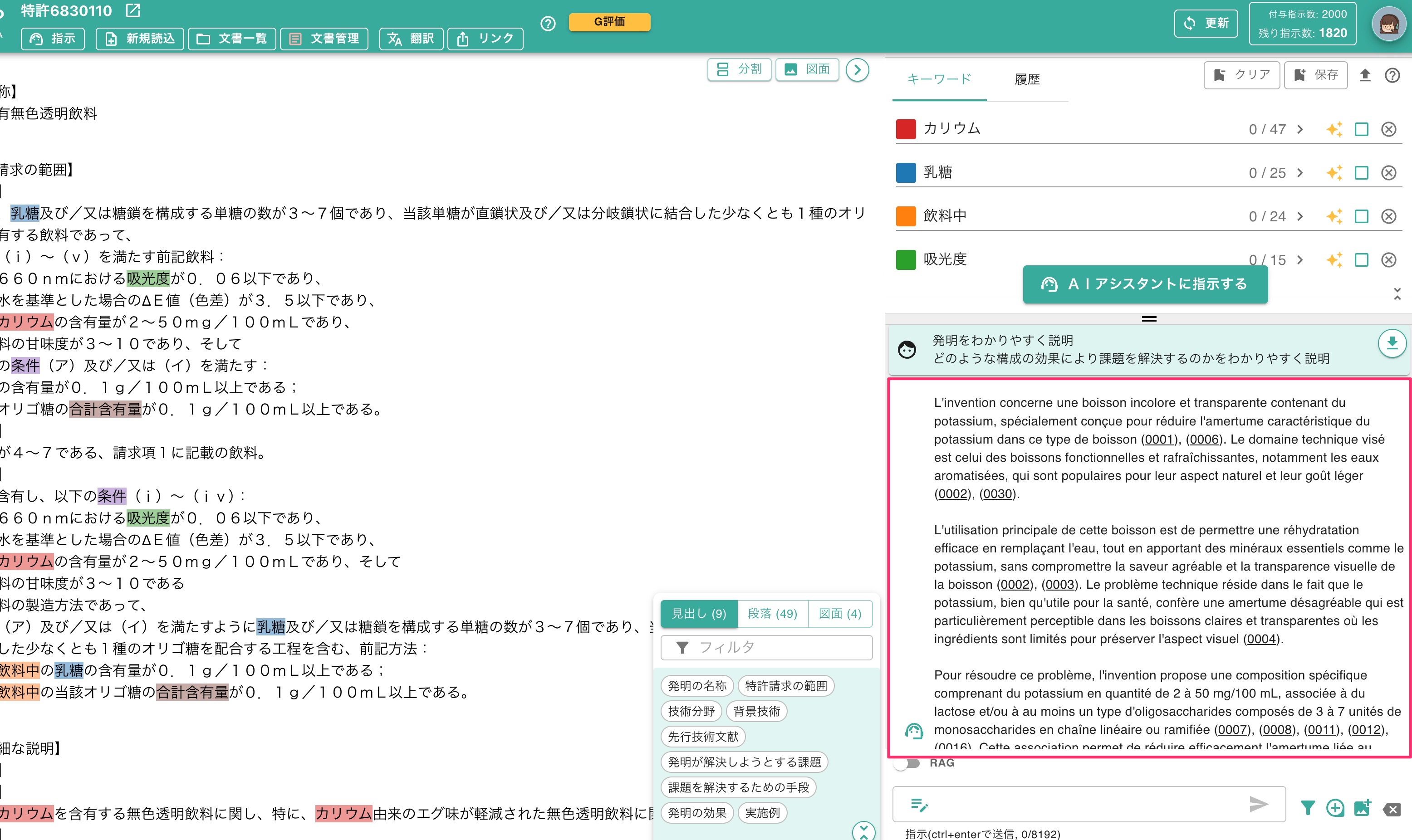
Task: Remove the カリウム keyword with circled X
Action: click(1389, 129)
